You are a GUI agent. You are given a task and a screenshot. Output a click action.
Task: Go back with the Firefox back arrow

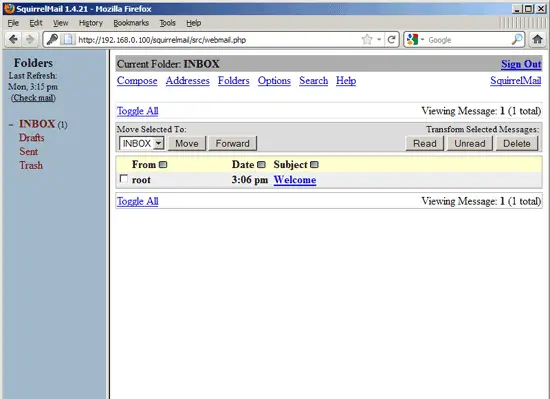coord(13,39)
